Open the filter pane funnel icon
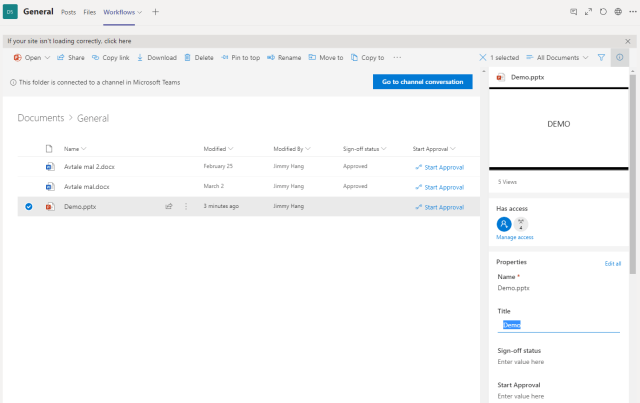640x403 pixels. click(601, 58)
